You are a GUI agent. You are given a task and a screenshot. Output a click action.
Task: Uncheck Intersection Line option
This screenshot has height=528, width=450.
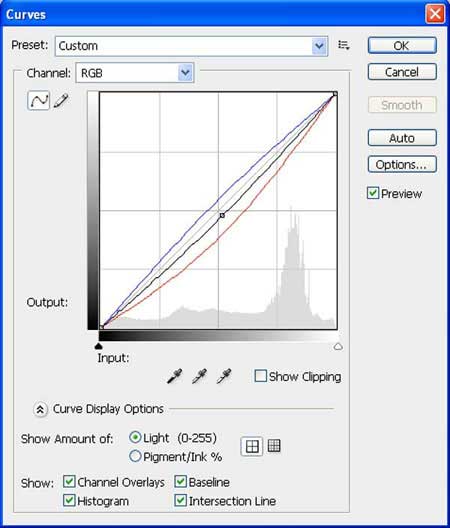click(x=181, y=500)
